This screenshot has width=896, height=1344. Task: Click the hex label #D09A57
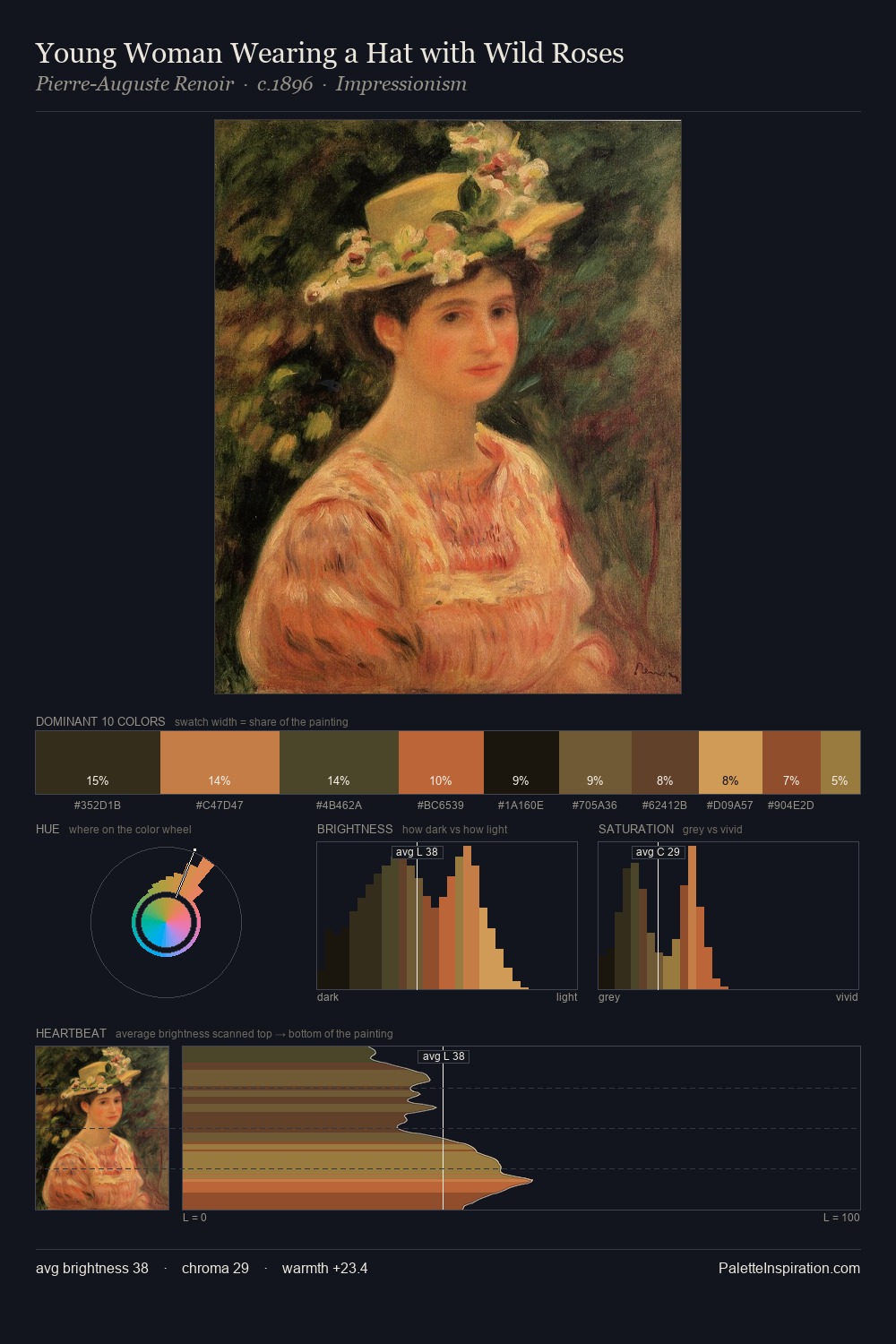(x=730, y=806)
